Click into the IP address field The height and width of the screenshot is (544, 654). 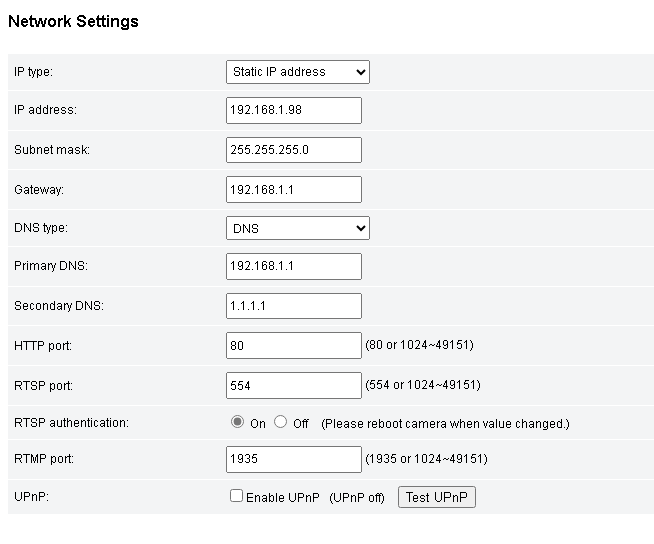click(x=294, y=110)
